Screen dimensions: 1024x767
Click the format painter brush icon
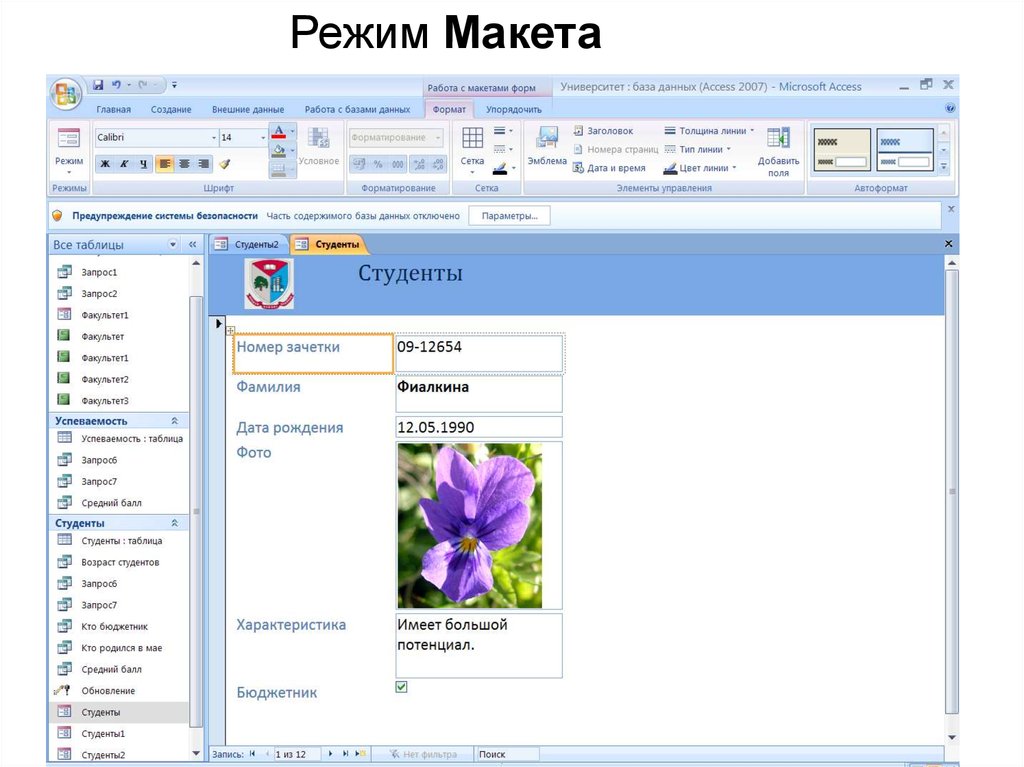click(x=225, y=164)
